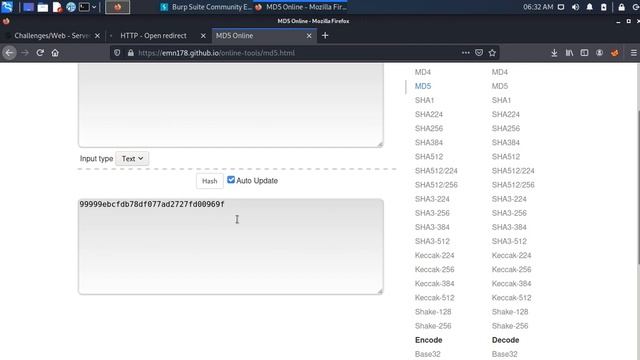Open MD5 link in right column
This screenshot has height=360, width=640.
[500, 86]
